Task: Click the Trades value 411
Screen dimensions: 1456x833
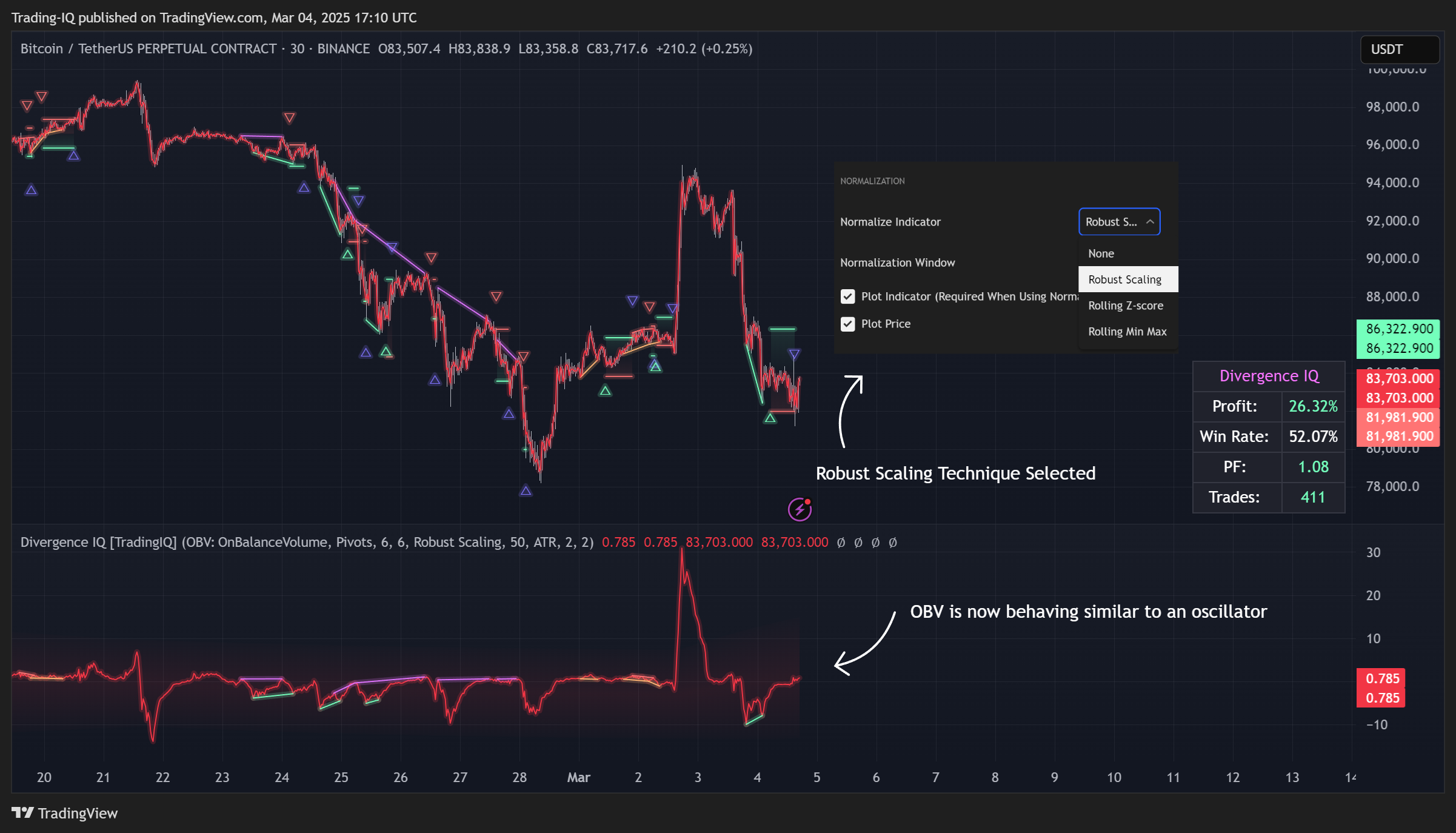Action: click(x=1313, y=497)
